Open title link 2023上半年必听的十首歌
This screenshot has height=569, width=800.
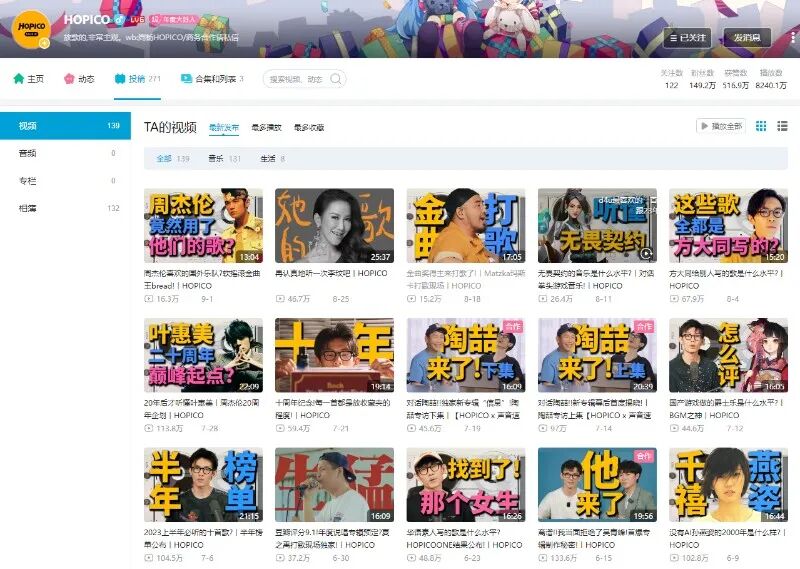tap(203, 539)
